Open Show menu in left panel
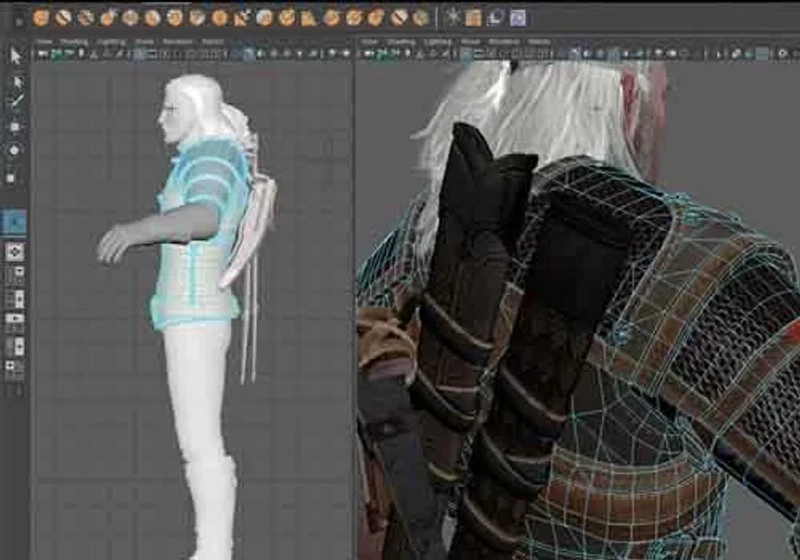 (x=144, y=42)
